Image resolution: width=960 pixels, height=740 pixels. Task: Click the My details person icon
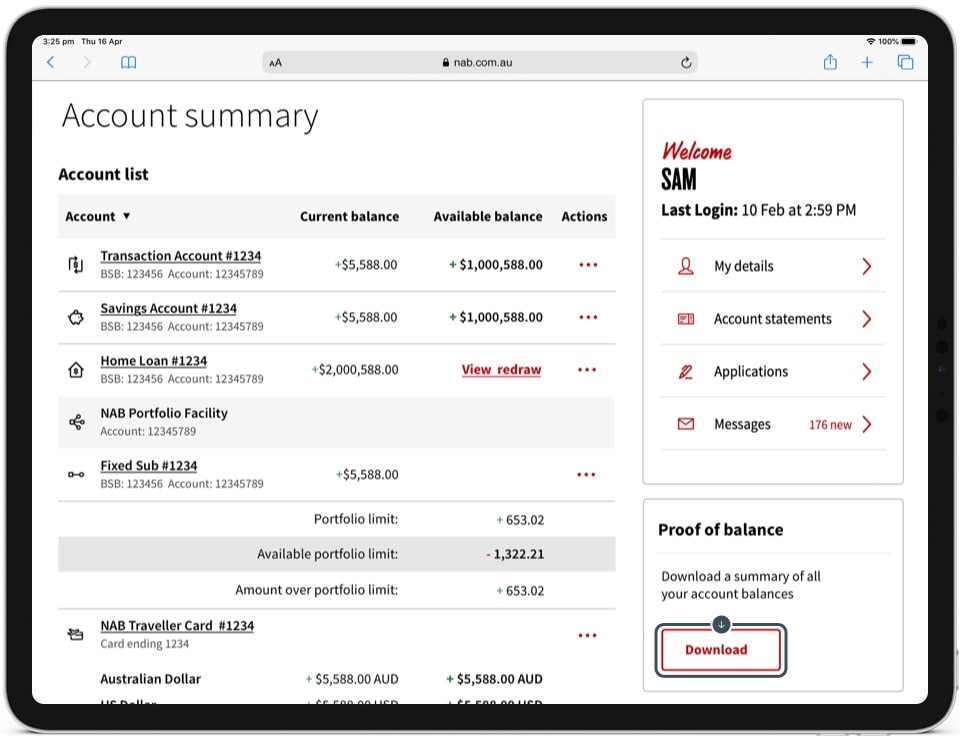click(x=686, y=266)
